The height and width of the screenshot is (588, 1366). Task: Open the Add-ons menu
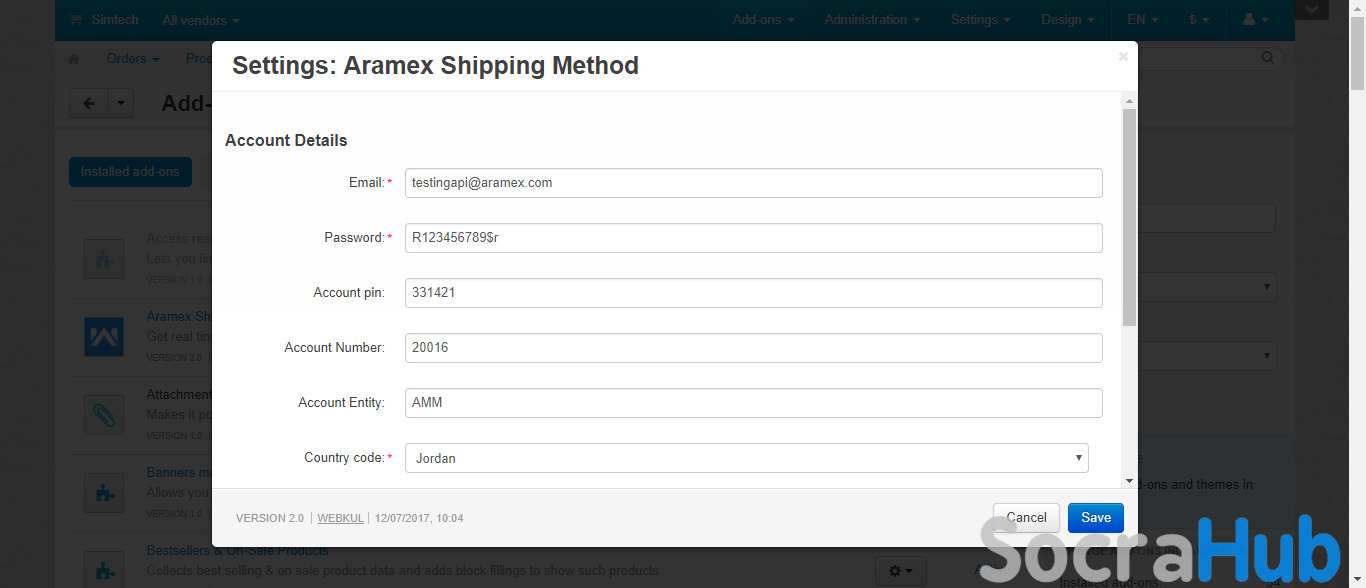click(x=764, y=20)
